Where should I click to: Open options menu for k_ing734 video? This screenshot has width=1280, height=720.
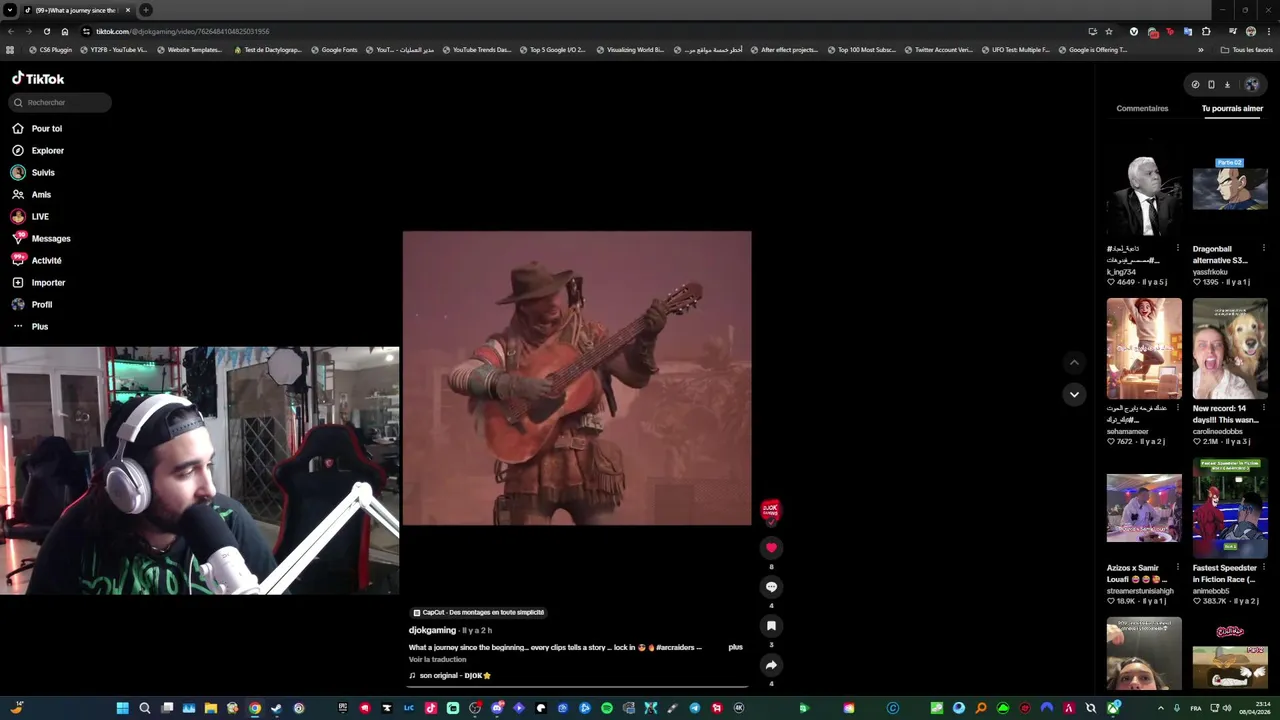(x=1178, y=248)
